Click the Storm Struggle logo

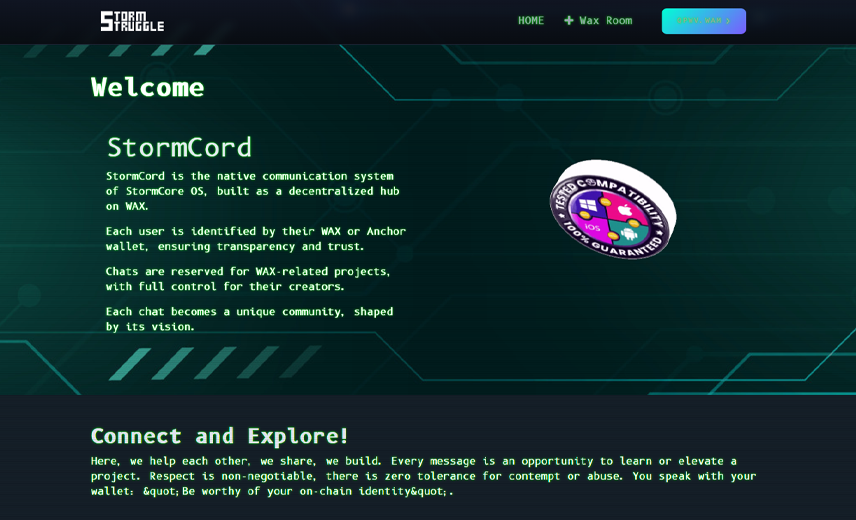tap(131, 21)
